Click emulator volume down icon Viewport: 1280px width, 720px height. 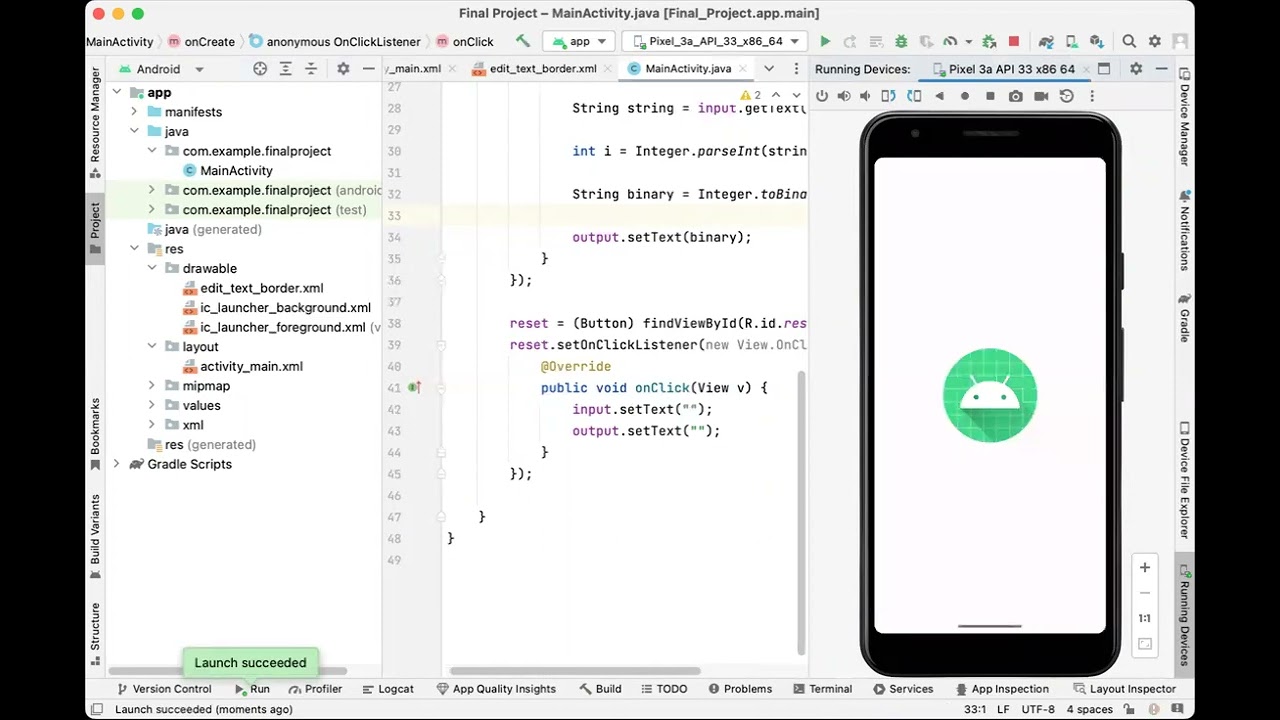point(866,96)
